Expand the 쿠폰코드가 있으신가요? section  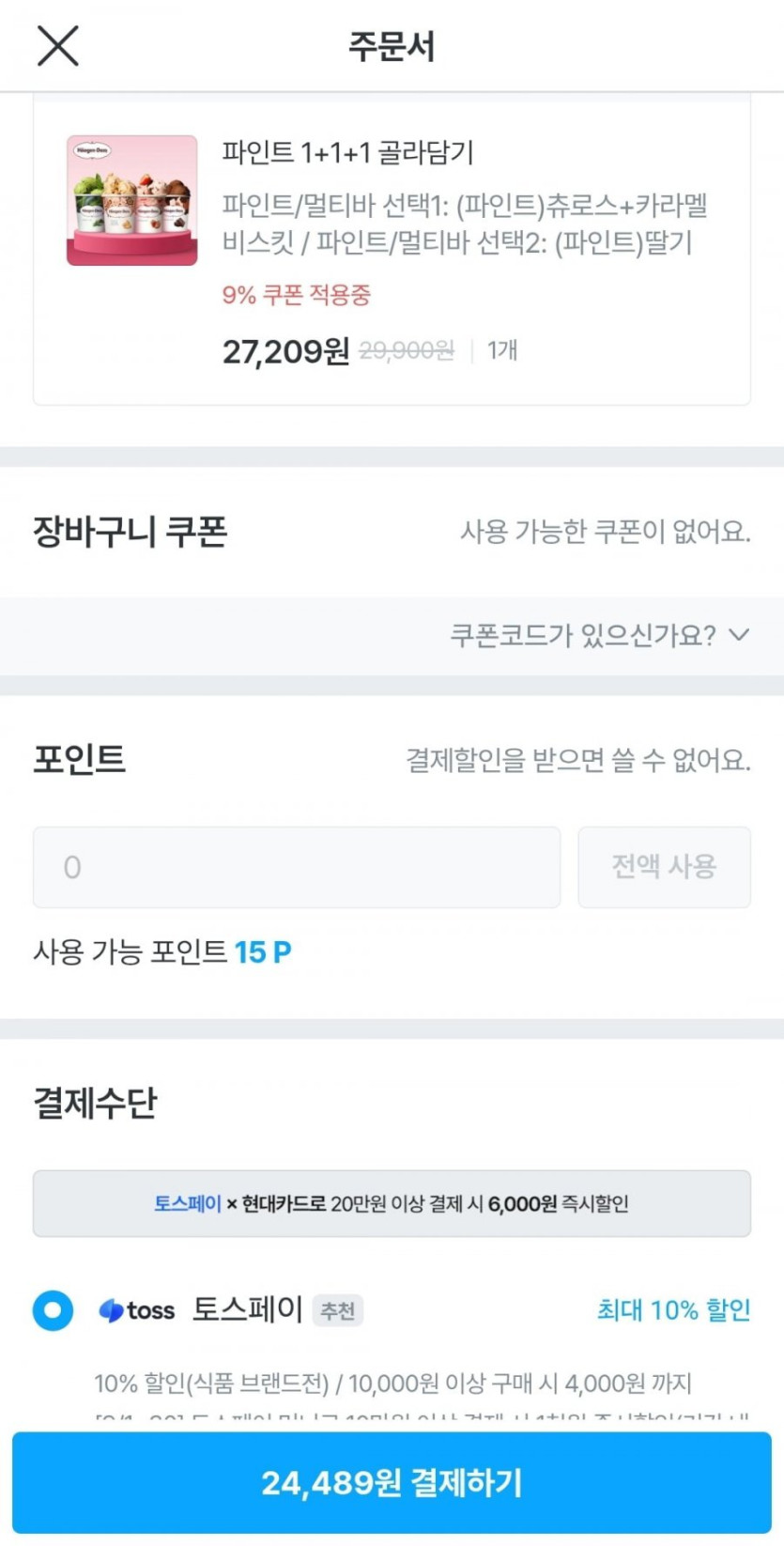pyautogui.click(x=582, y=636)
